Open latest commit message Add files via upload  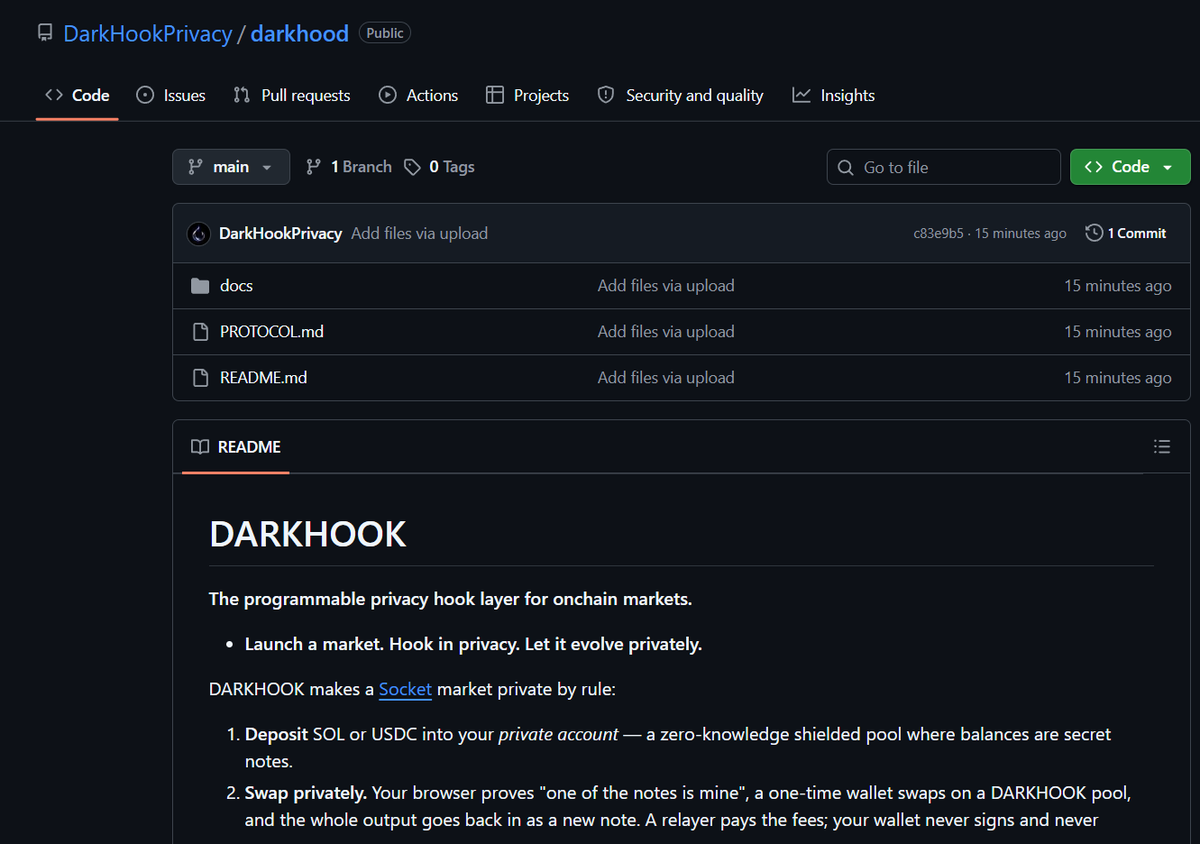tap(419, 233)
